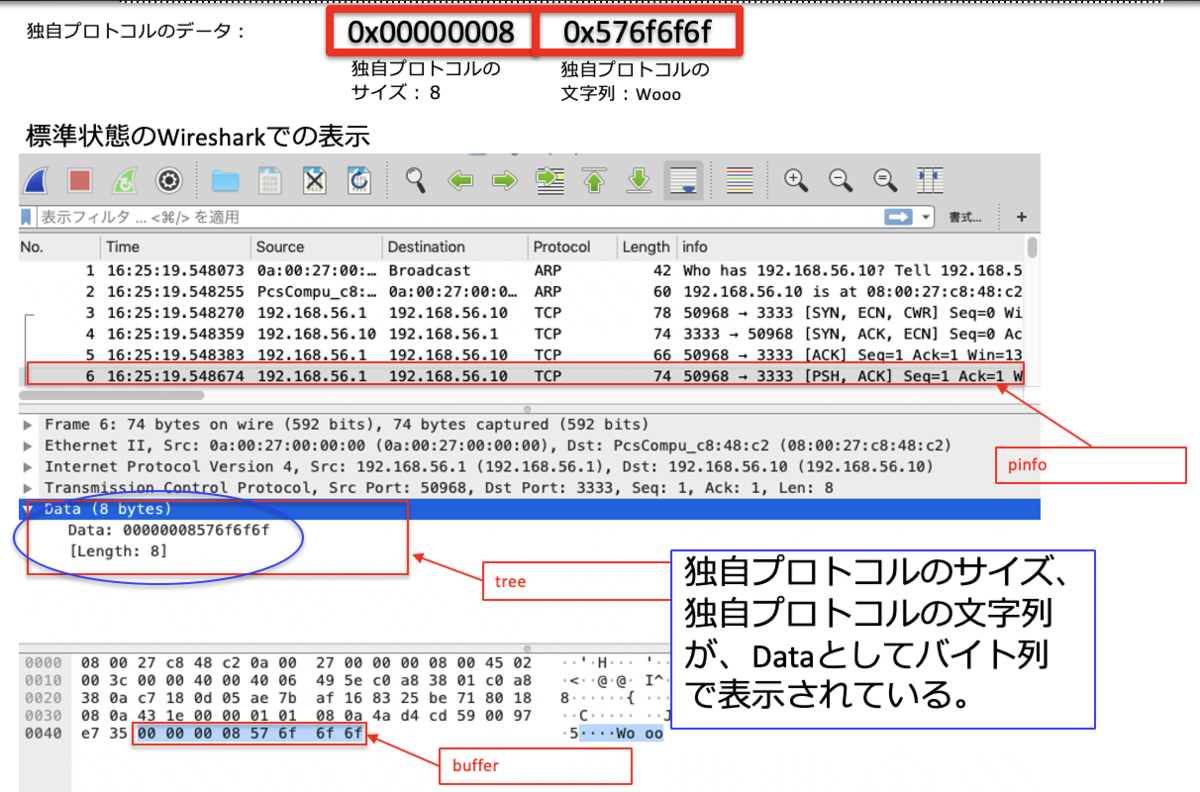Click the start capture shark fin icon

[38, 180]
